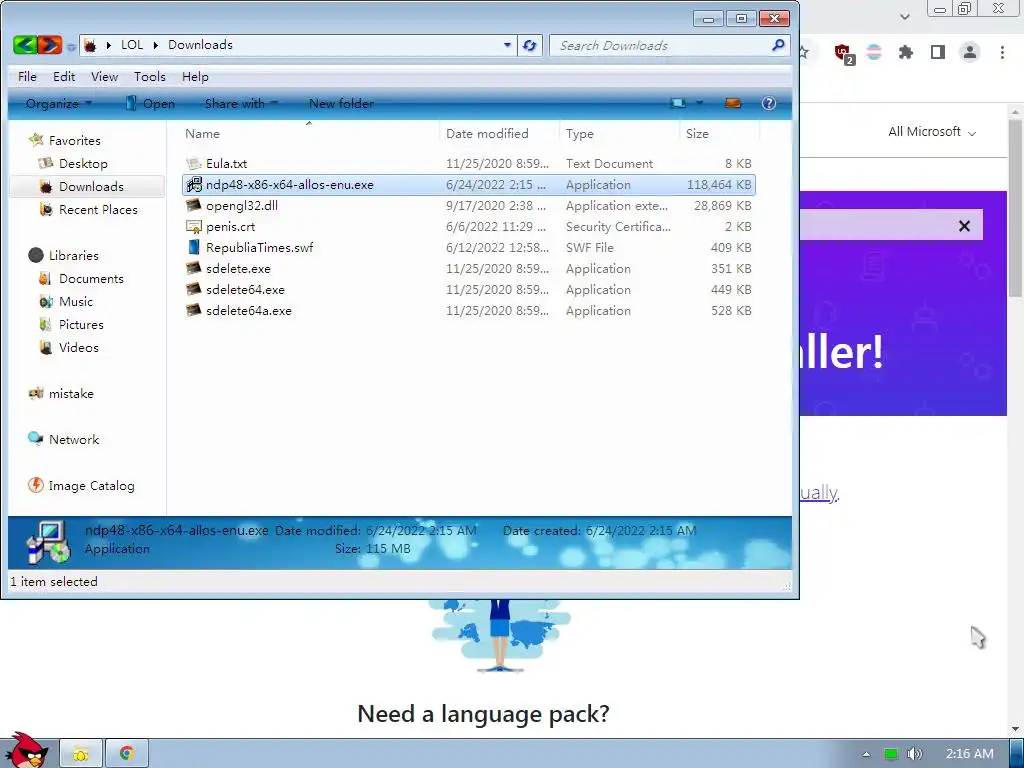This screenshot has height=768, width=1024.
Task: Click the sdelete.exe file icon
Action: pos(193,268)
